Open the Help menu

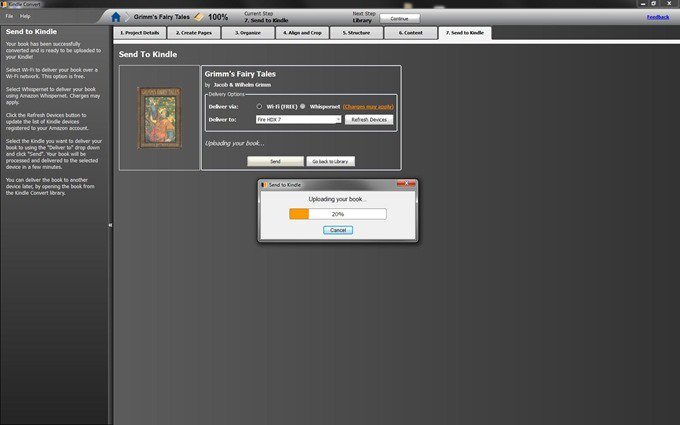point(25,16)
